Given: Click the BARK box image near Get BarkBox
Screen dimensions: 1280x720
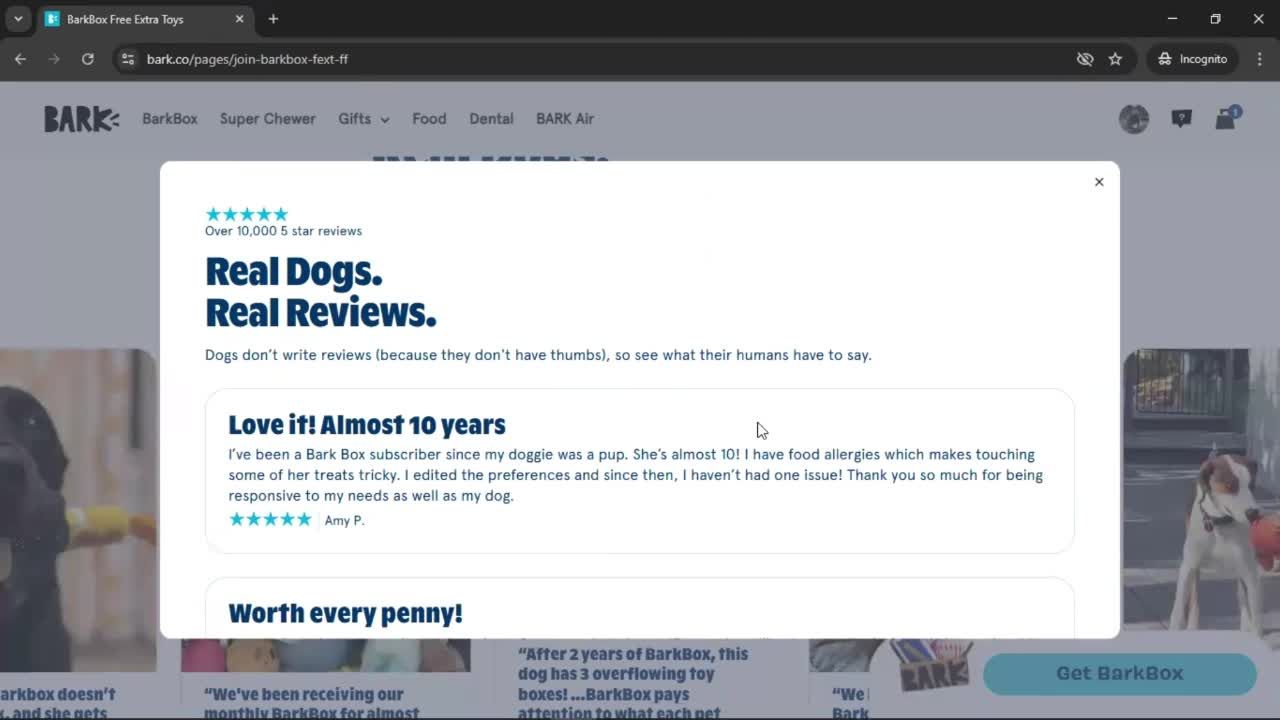Looking at the screenshot, I should tap(934, 667).
